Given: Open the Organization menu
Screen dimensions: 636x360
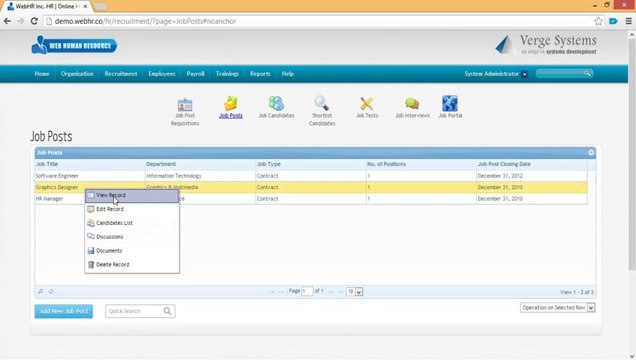Looking at the screenshot, I should point(77,74).
